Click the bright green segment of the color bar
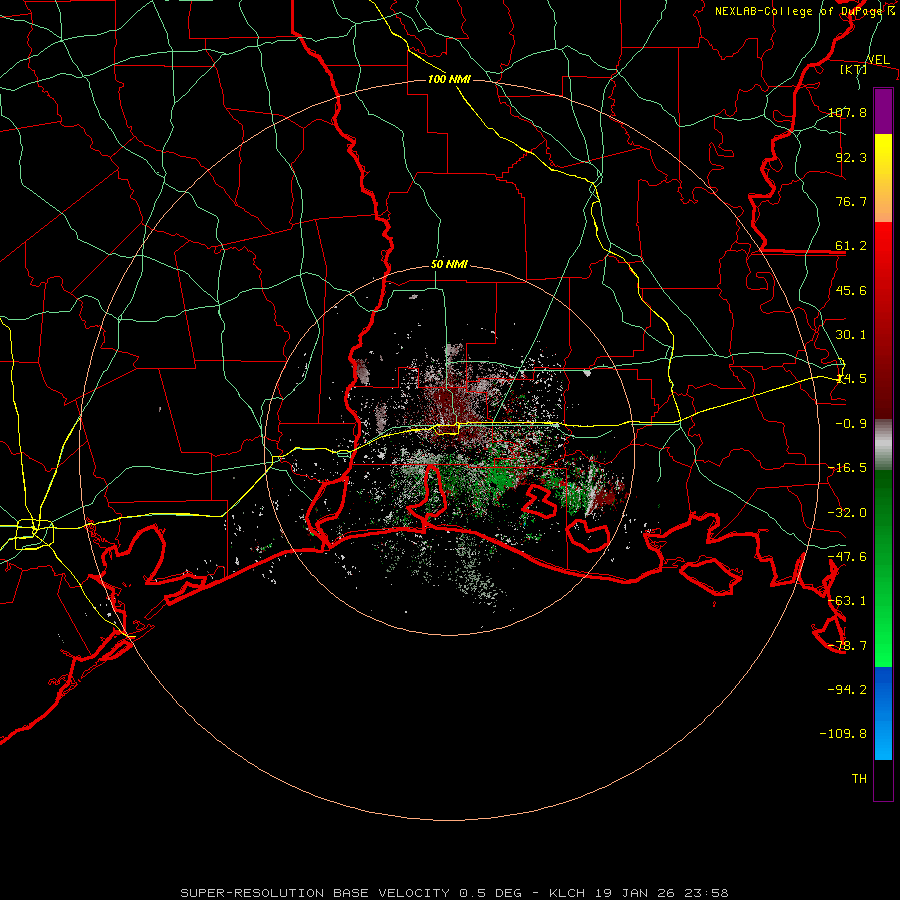900x900 pixels. click(x=883, y=568)
